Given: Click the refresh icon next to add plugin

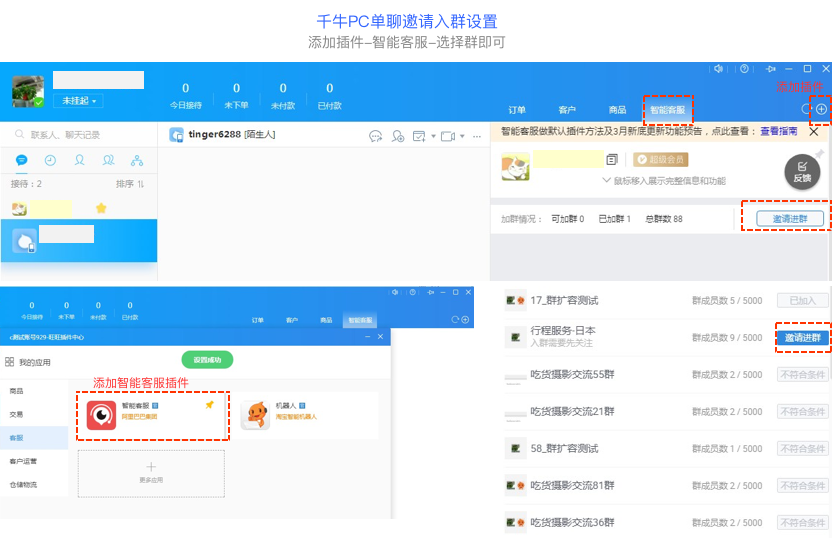Looking at the screenshot, I should [806, 109].
